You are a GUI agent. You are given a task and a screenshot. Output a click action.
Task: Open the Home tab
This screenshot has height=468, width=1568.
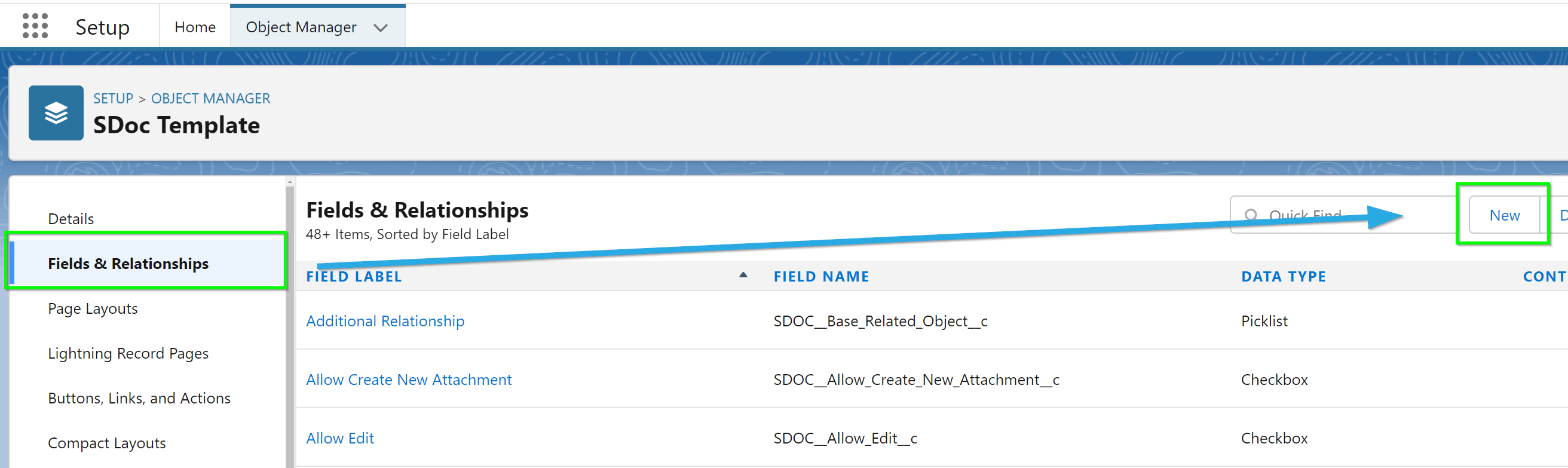tap(195, 27)
